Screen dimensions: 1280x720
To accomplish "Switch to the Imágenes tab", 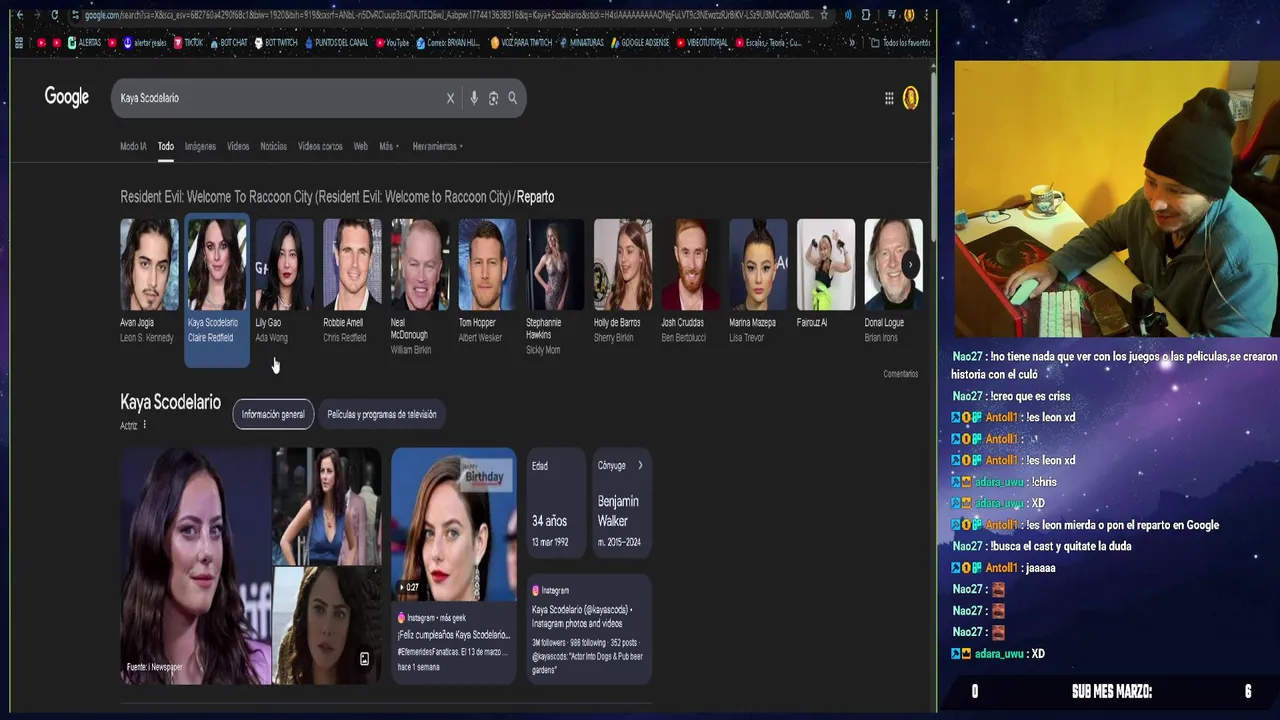I will click(x=200, y=146).
